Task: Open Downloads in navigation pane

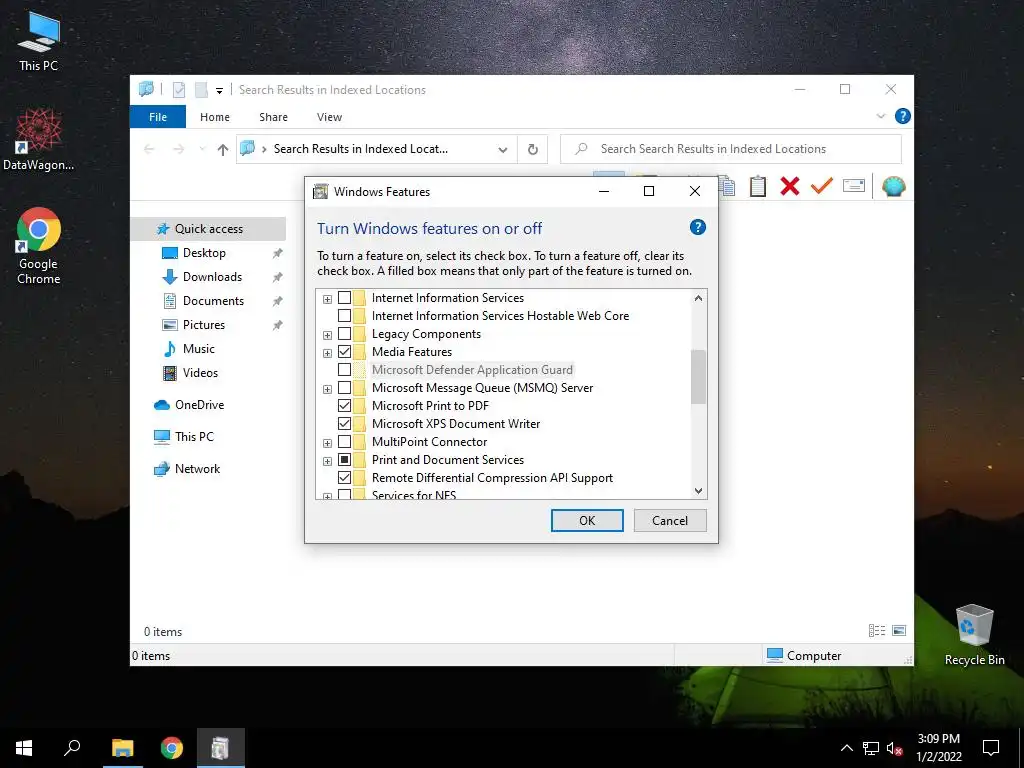Action: point(212,277)
